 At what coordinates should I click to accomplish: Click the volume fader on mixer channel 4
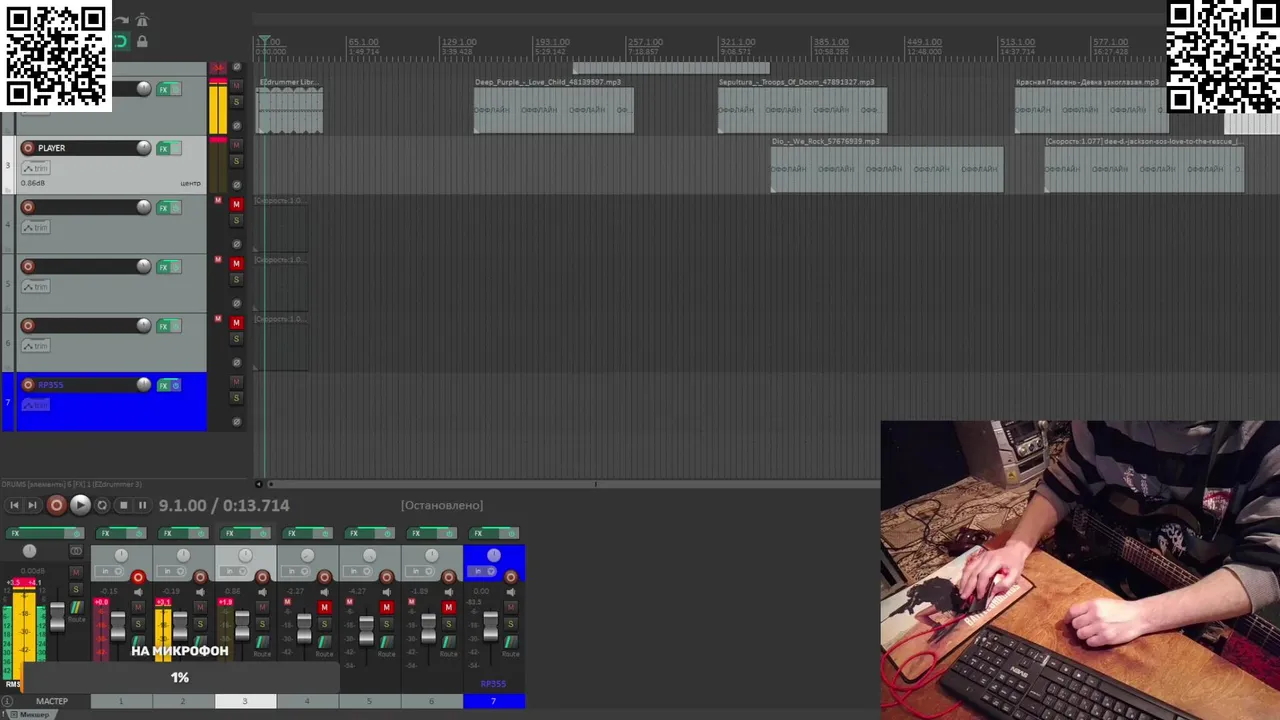(304, 628)
